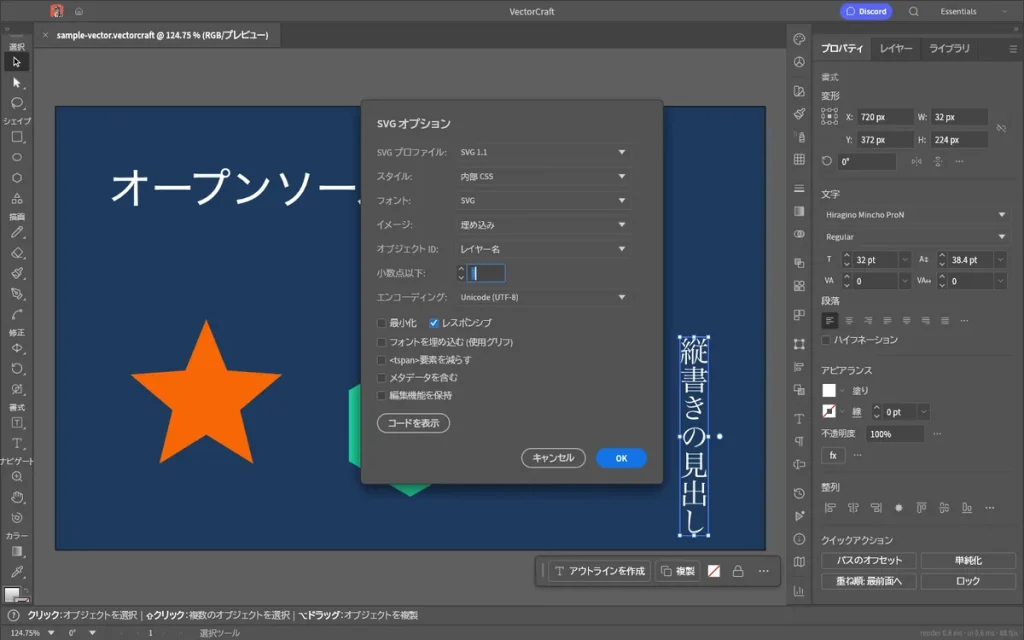
Task: Enable 編集機能を保持 checkbox
Action: [381, 395]
